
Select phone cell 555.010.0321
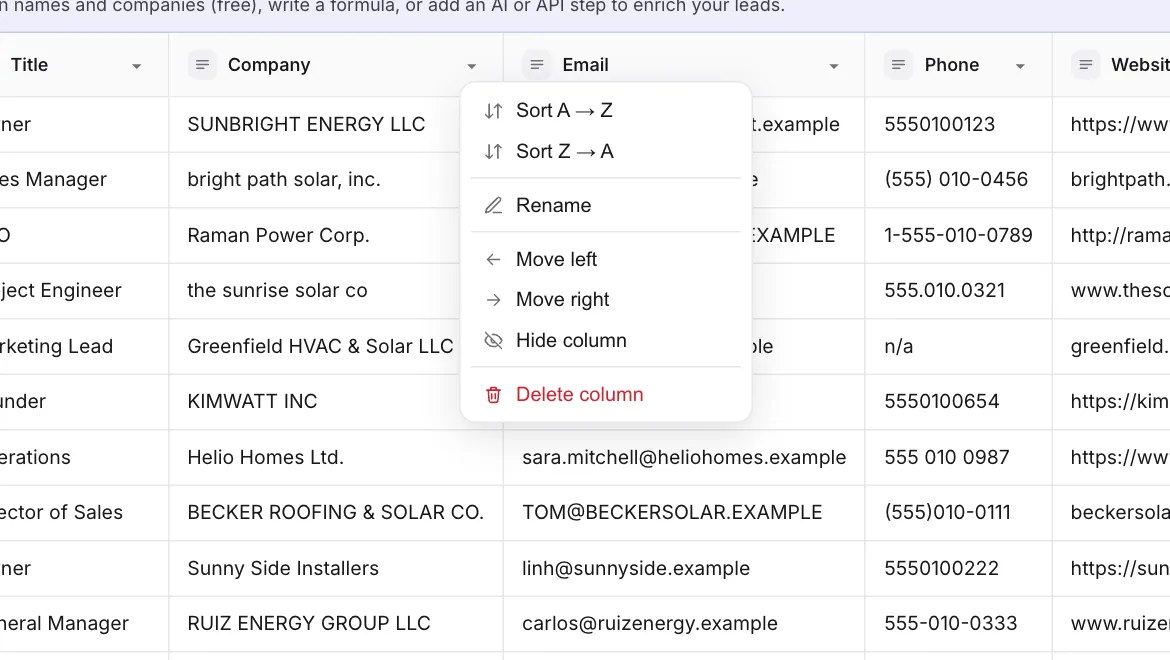tap(959, 291)
